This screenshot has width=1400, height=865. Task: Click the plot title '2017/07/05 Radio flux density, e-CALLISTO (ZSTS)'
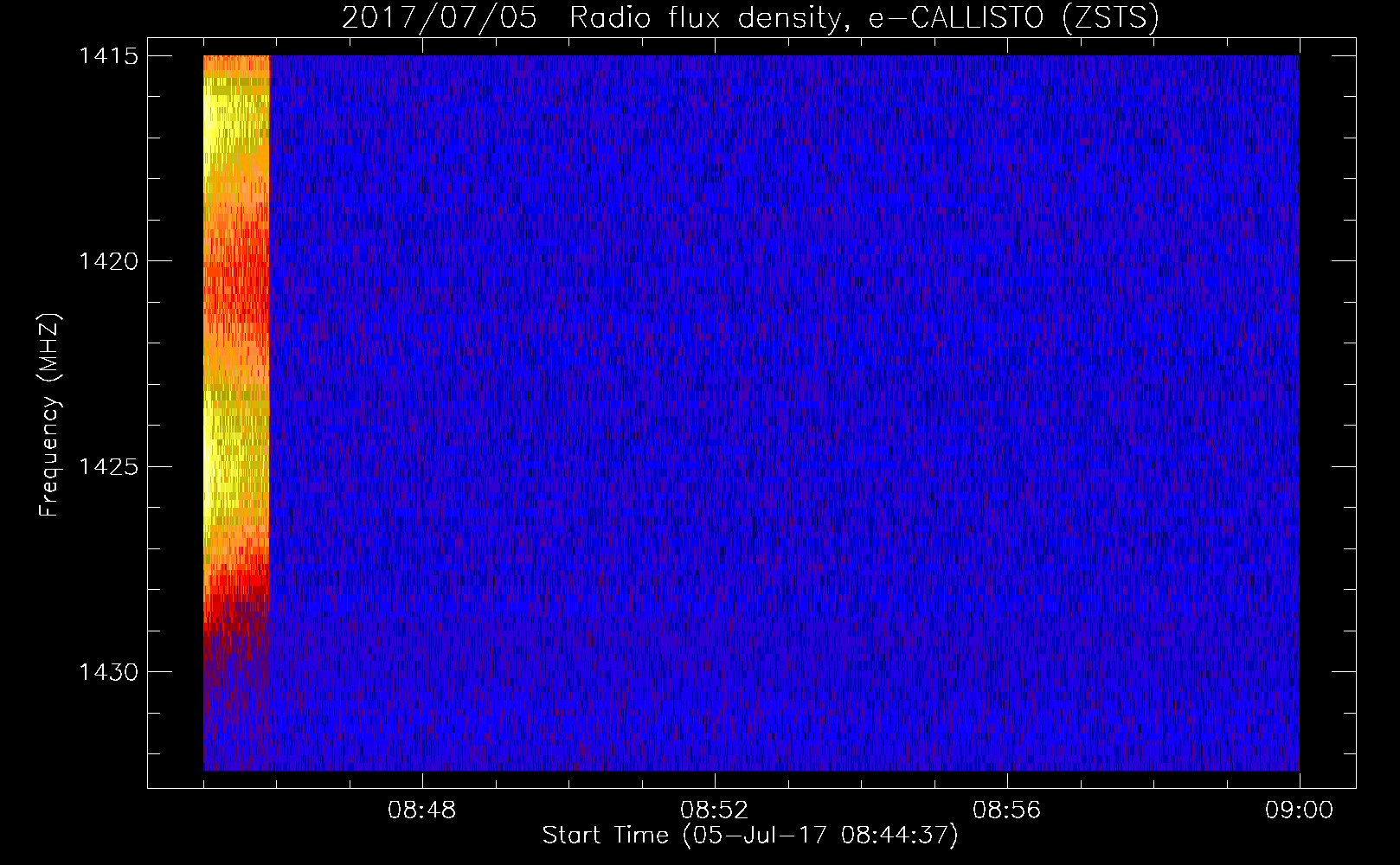750,18
